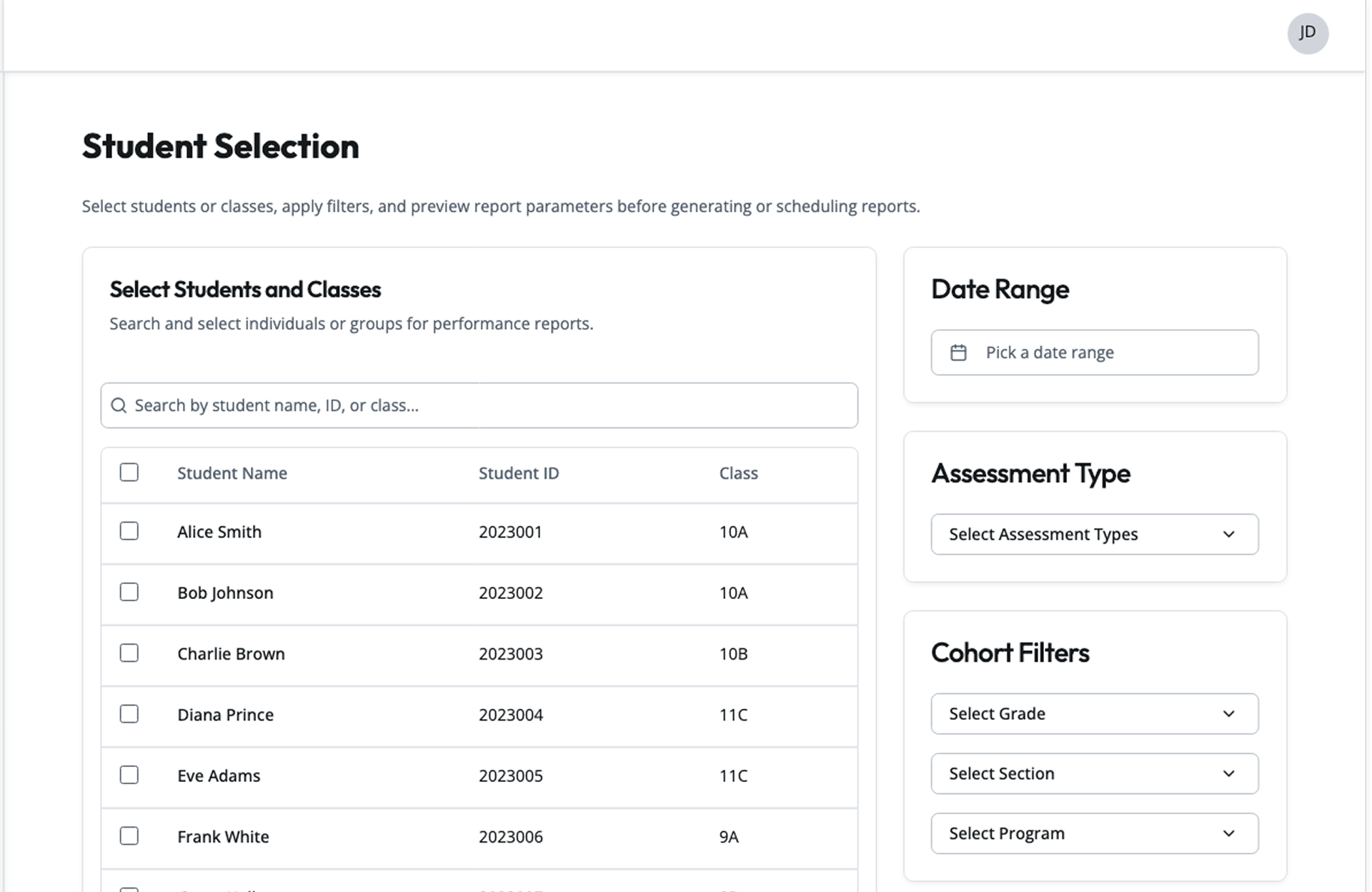The image size is (1372, 892).
Task: Click the magnifier search icon
Action: (x=119, y=406)
